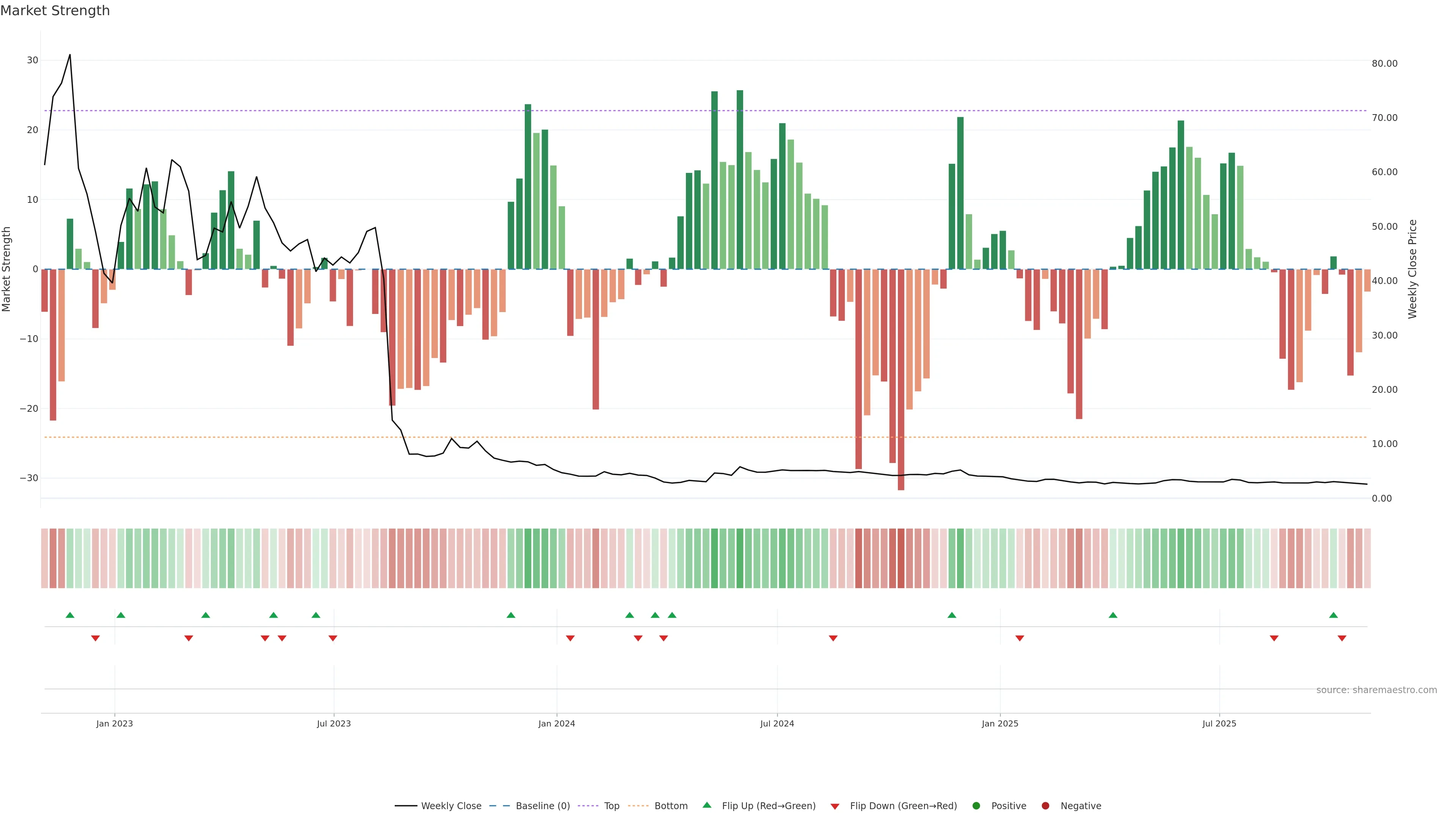Click the weekly close price peak point
The height and width of the screenshot is (819, 1456).
click(70, 55)
